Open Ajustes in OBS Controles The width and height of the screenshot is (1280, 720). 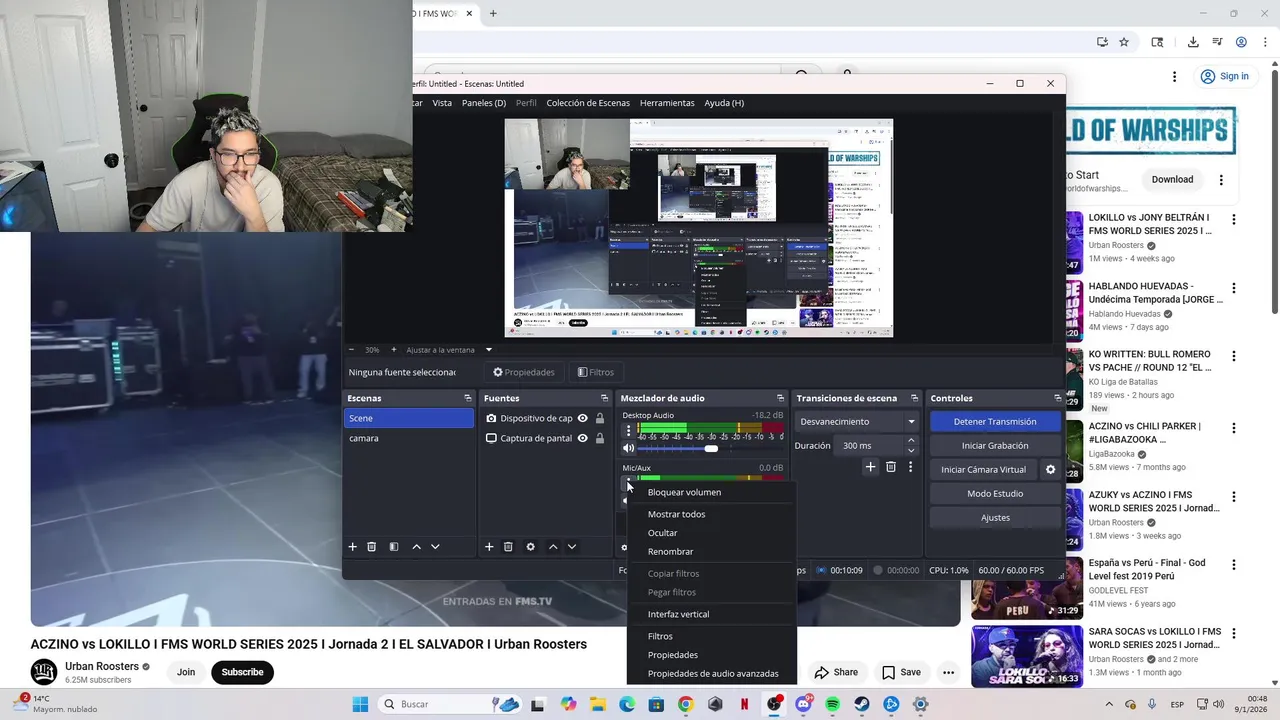click(995, 518)
